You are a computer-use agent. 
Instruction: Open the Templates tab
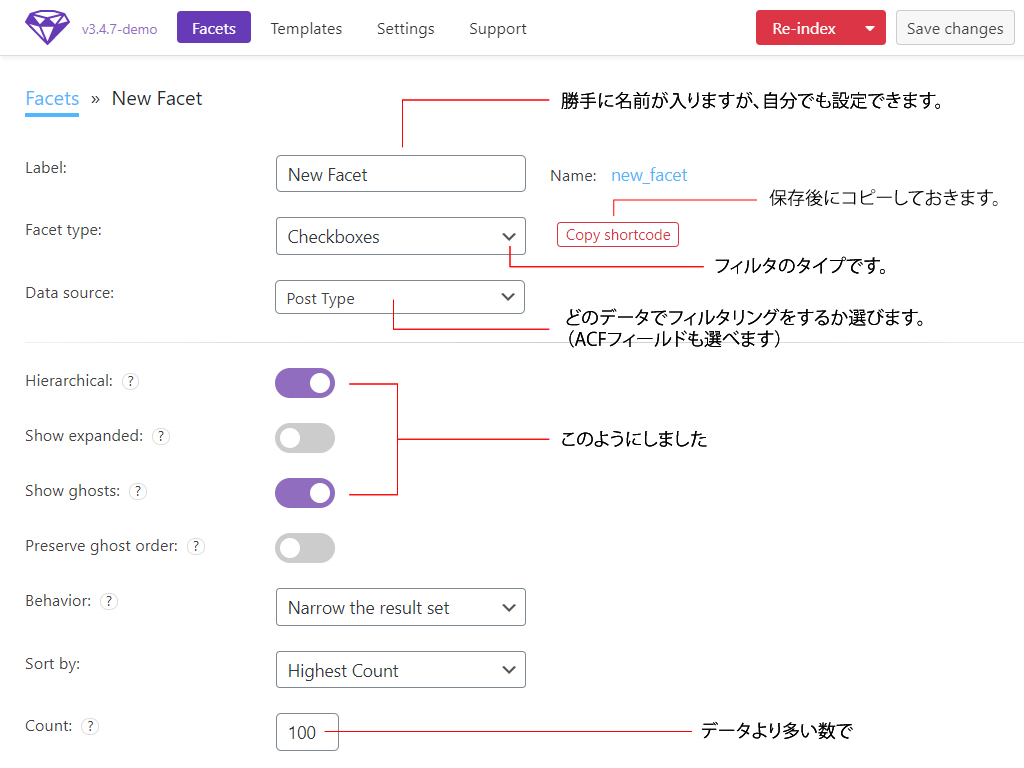pyautogui.click(x=306, y=29)
